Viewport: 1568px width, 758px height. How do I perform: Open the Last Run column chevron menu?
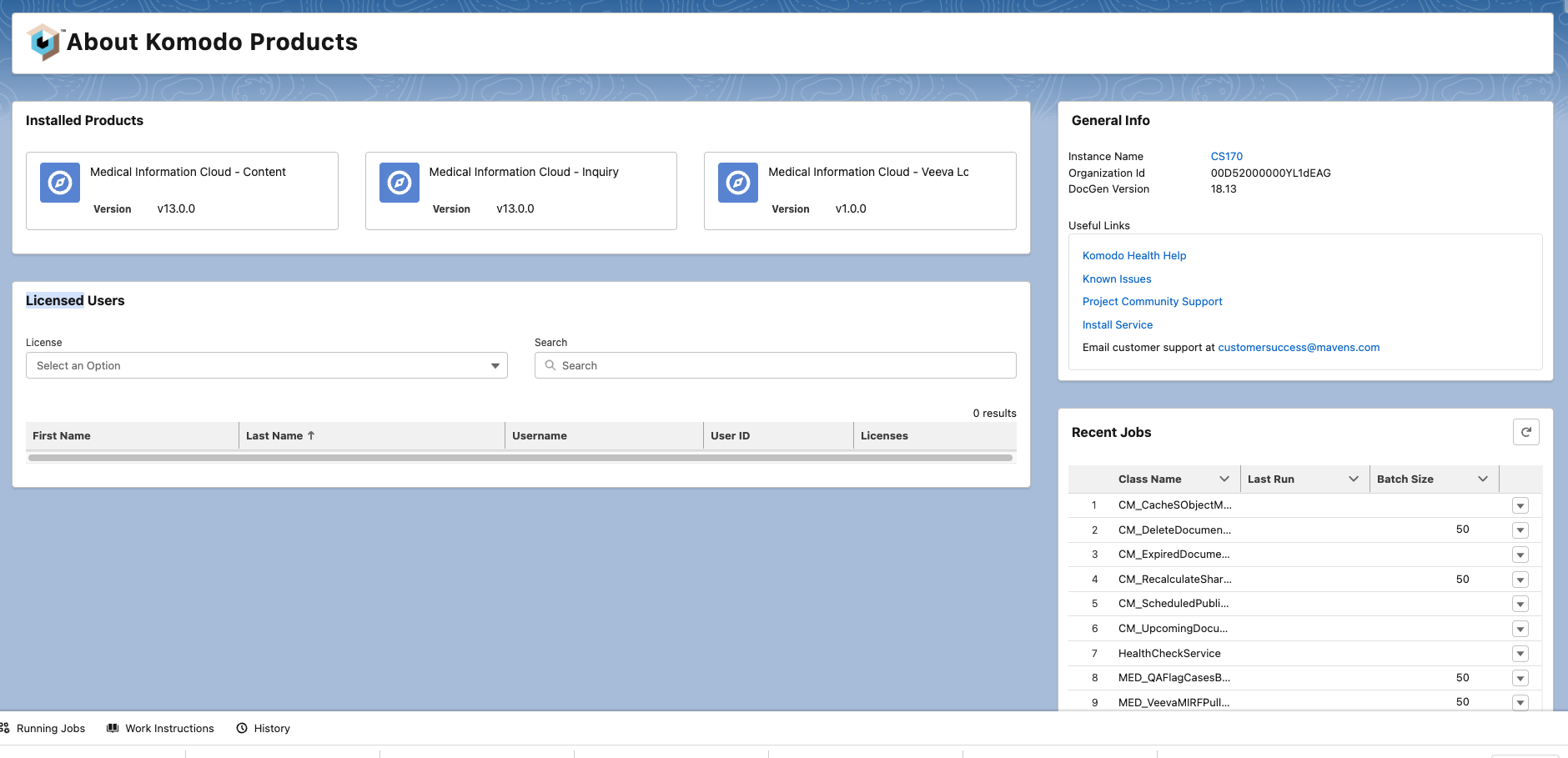pyautogui.click(x=1353, y=479)
